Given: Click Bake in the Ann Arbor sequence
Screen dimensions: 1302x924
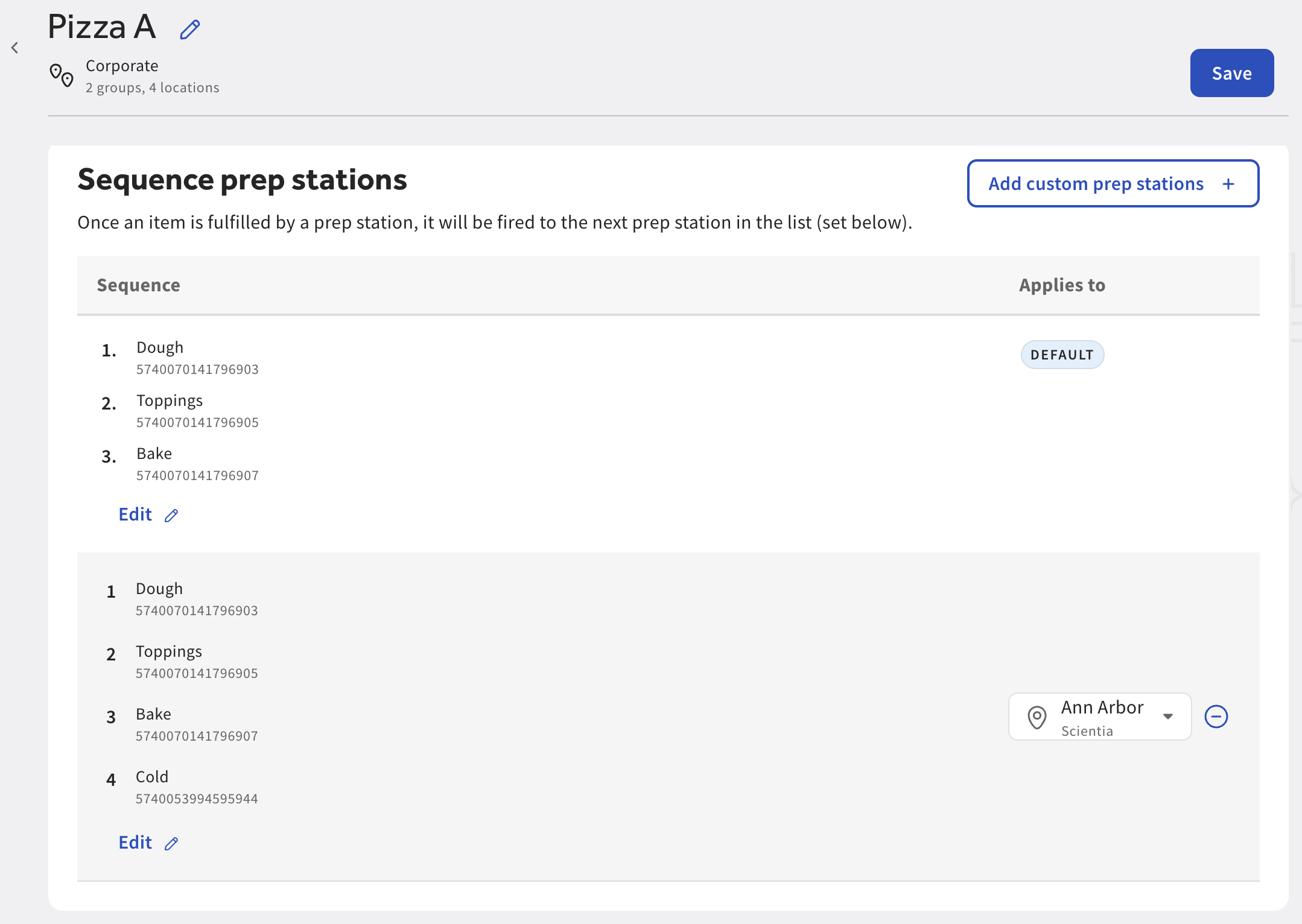Looking at the screenshot, I should (x=154, y=714).
